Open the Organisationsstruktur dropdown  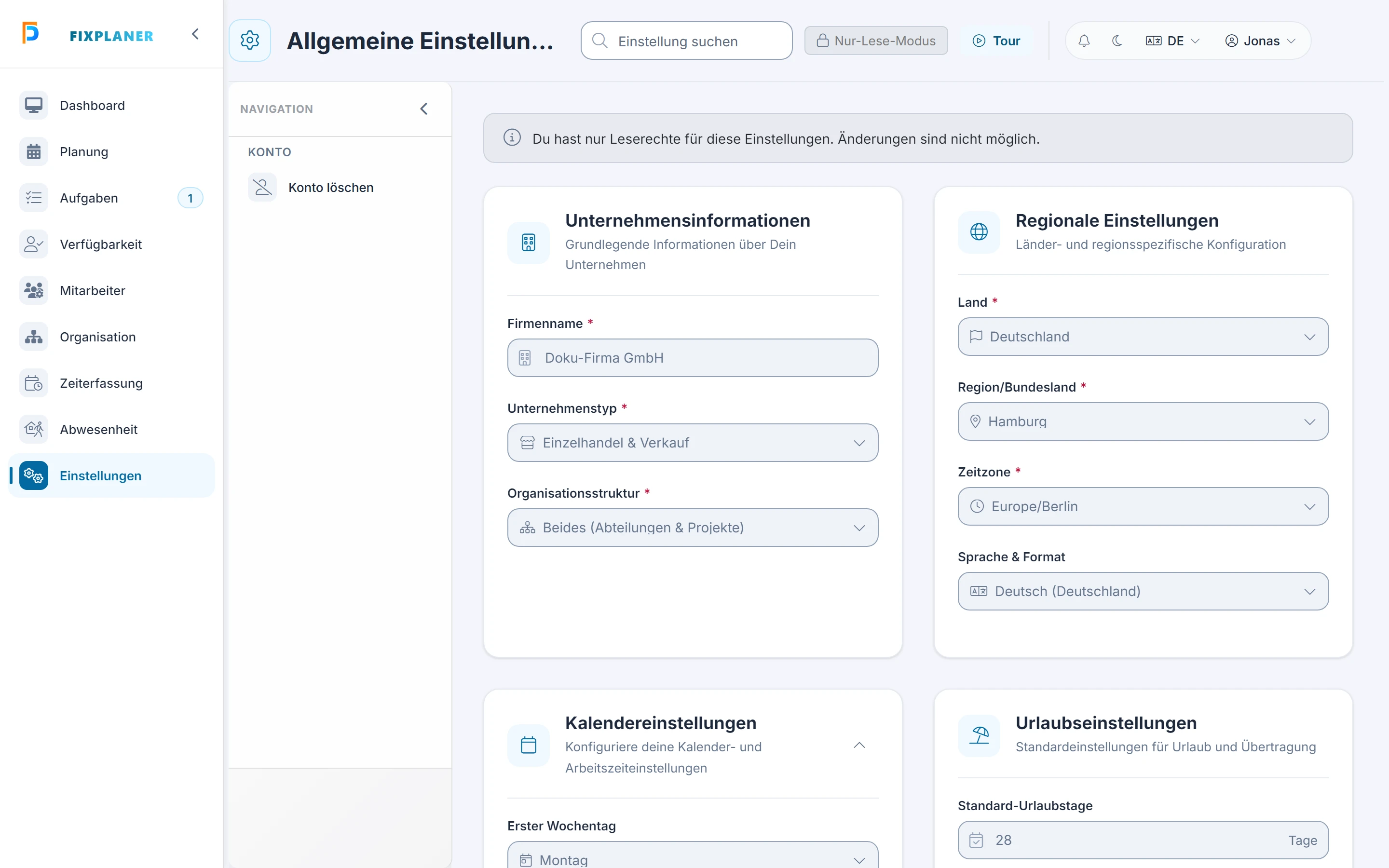click(692, 528)
